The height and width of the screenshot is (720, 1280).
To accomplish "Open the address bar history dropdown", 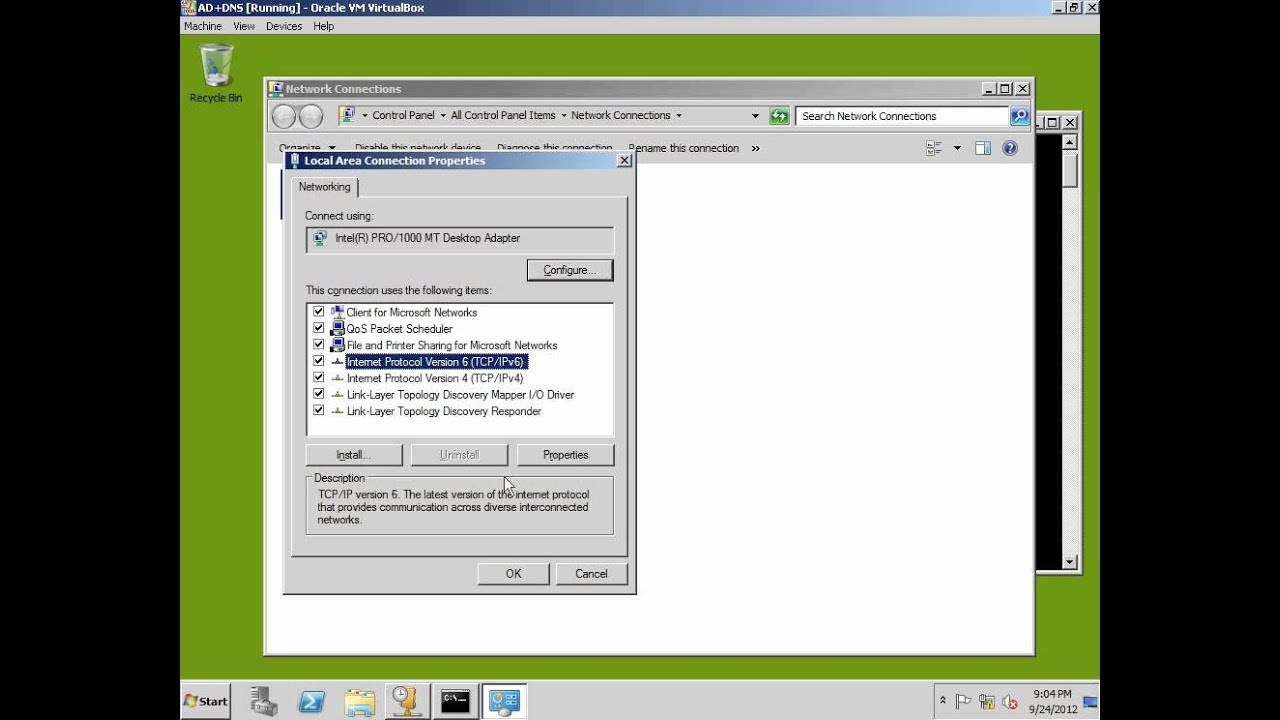I will pos(755,116).
